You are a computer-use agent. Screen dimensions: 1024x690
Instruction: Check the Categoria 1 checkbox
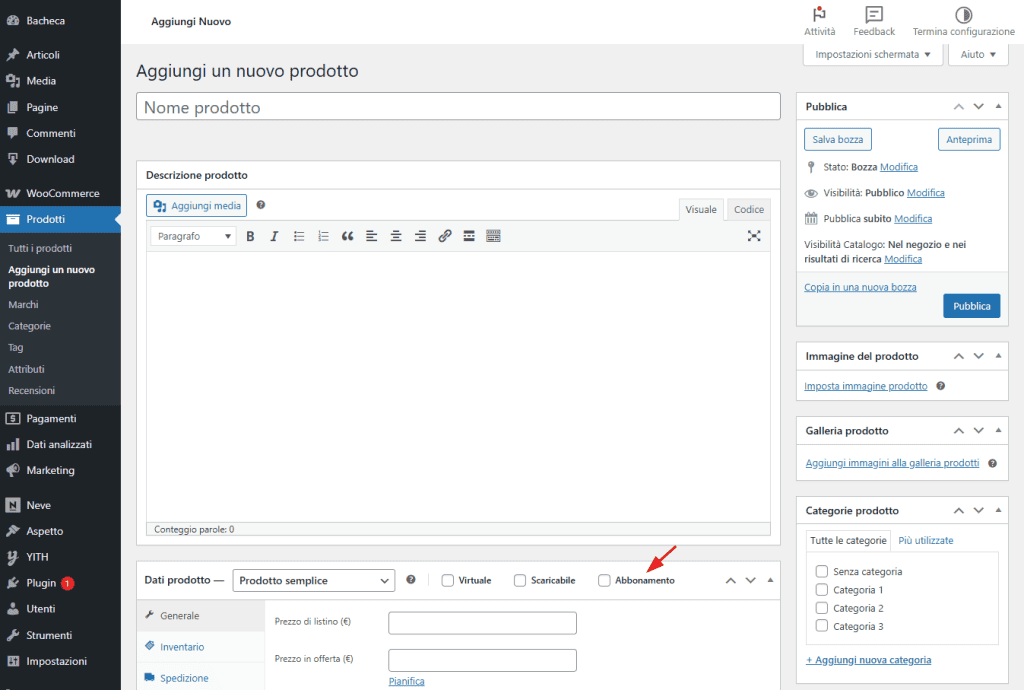point(823,590)
